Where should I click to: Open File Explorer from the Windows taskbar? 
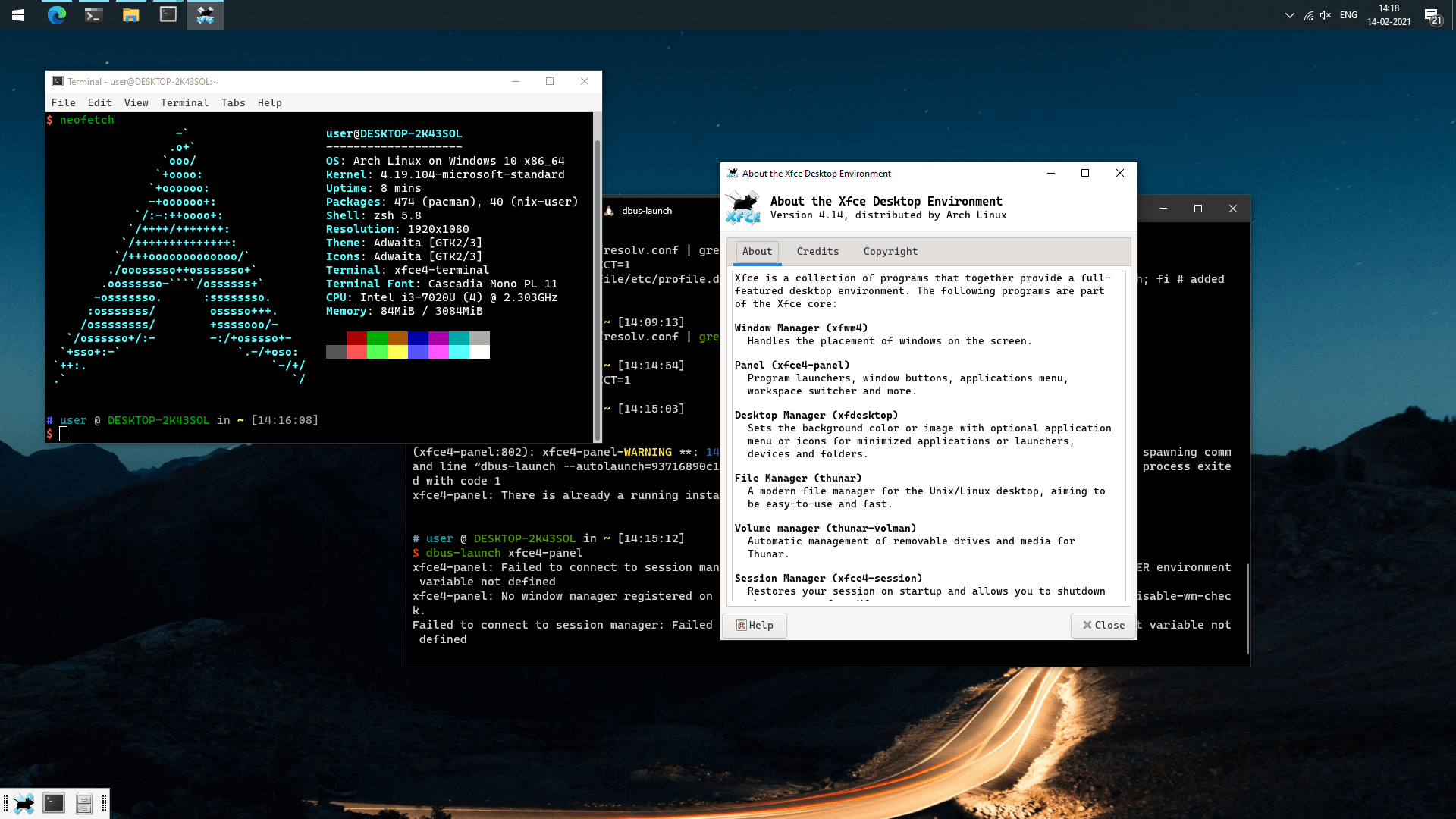130,15
